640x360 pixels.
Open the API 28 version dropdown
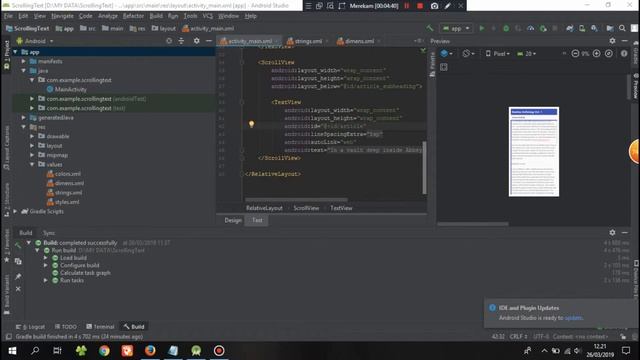pyautogui.click(x=527, y=53)
